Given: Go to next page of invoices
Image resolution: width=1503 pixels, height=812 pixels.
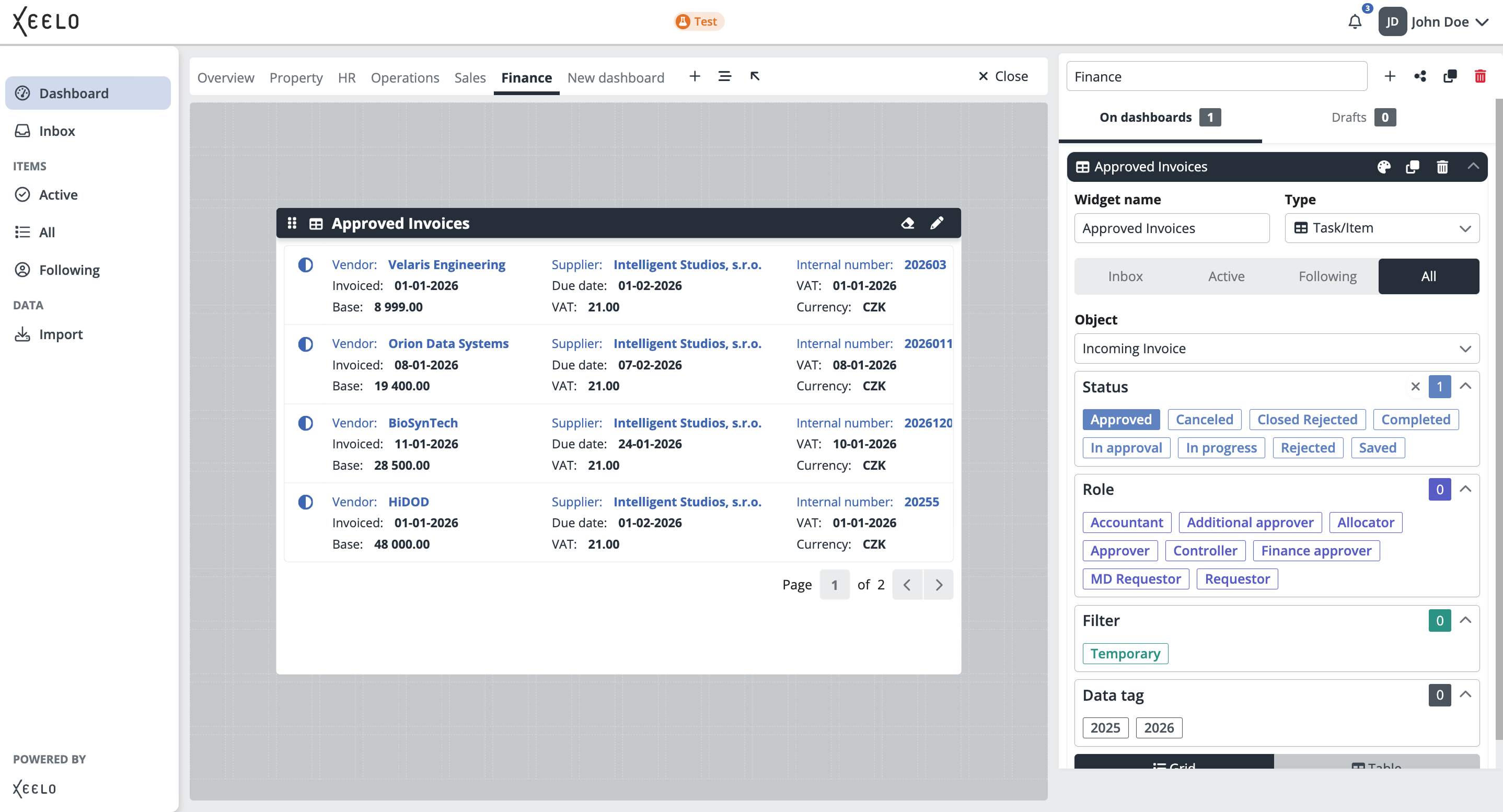Looking at the screenshot, I should (938, 585).
